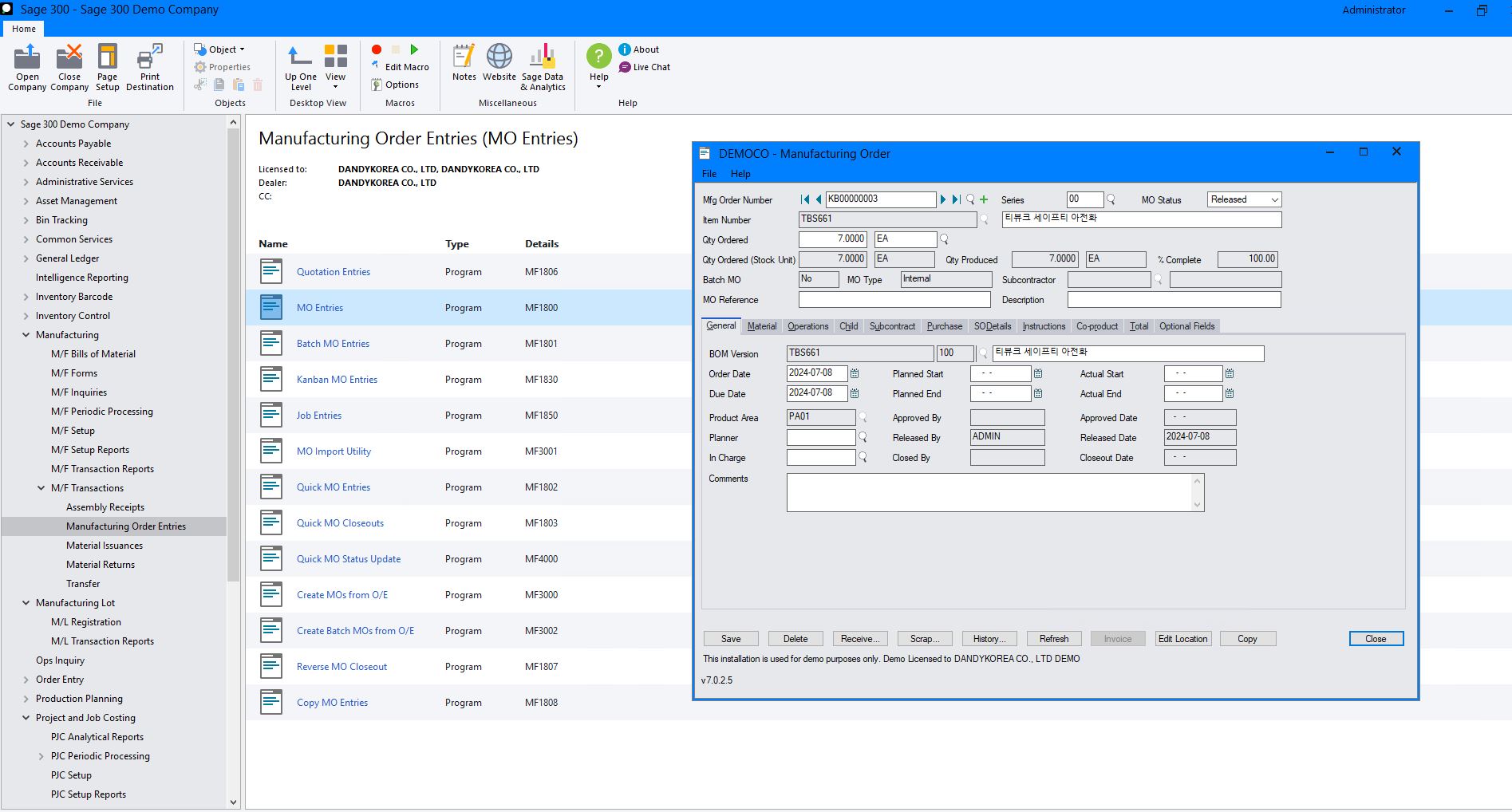Go to the first Mfg Order record

click(805, 199)
